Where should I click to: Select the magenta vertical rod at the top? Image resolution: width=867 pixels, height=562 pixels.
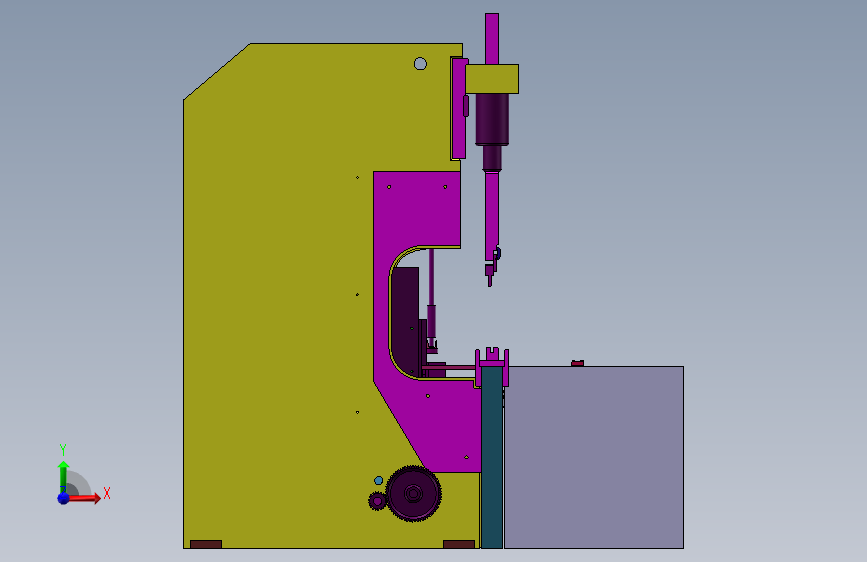pyautogui.click(x=492, y=39)
